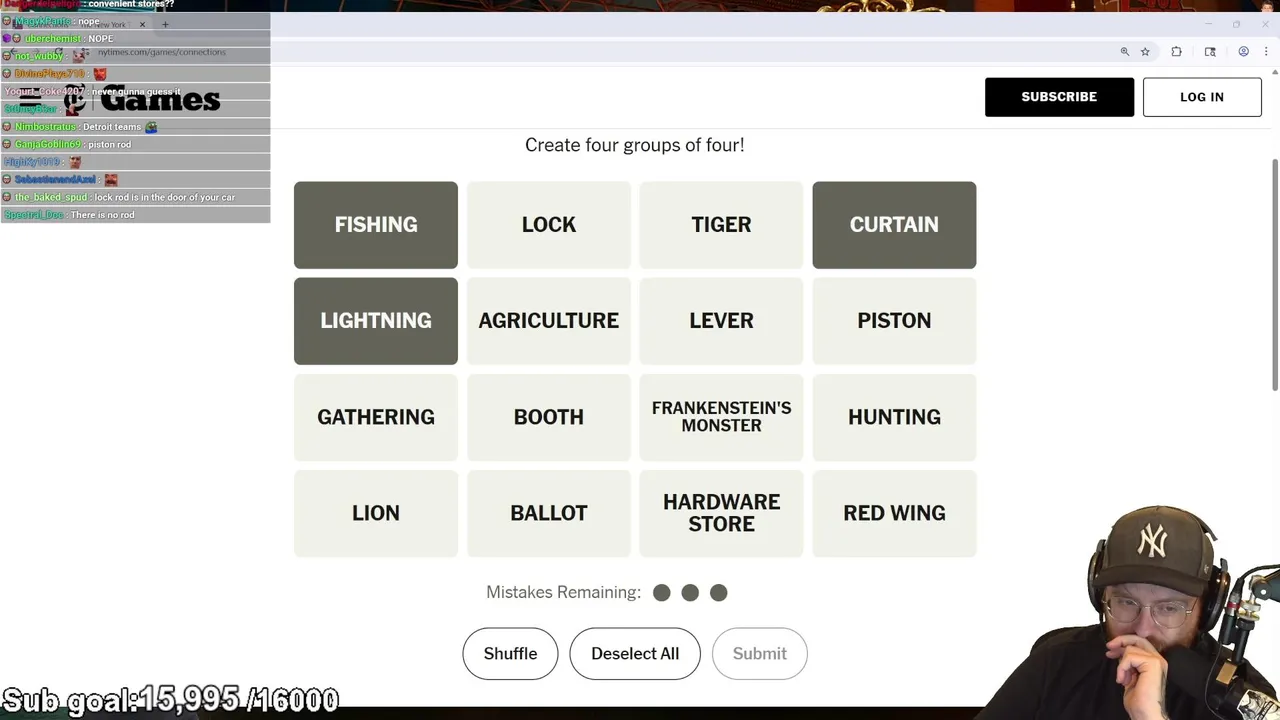Click the browser profile avatar icon
This screenshot has width=1280, height=720.
click(x=1243, y=52)
